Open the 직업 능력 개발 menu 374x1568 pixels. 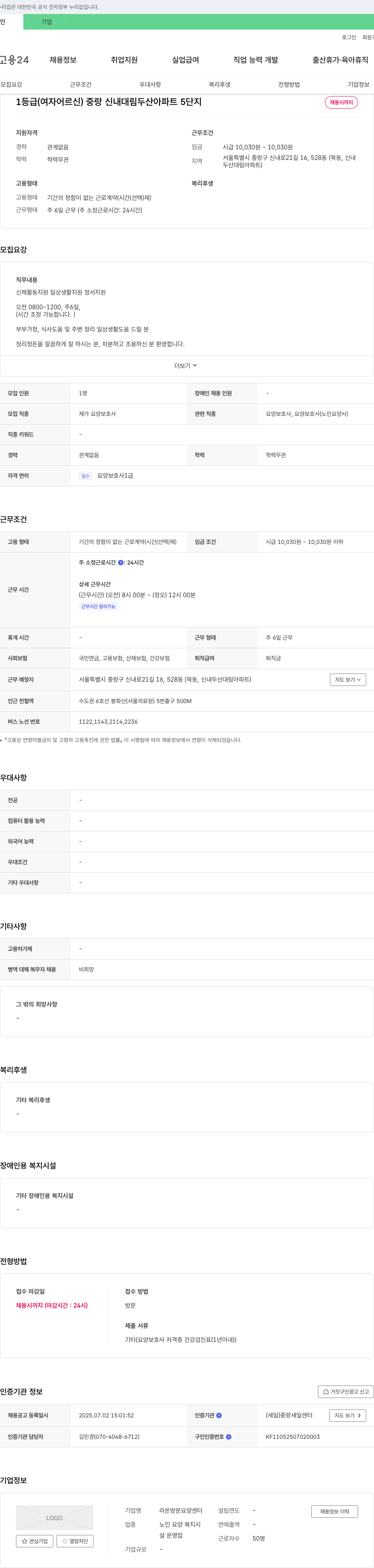(256, 60)
